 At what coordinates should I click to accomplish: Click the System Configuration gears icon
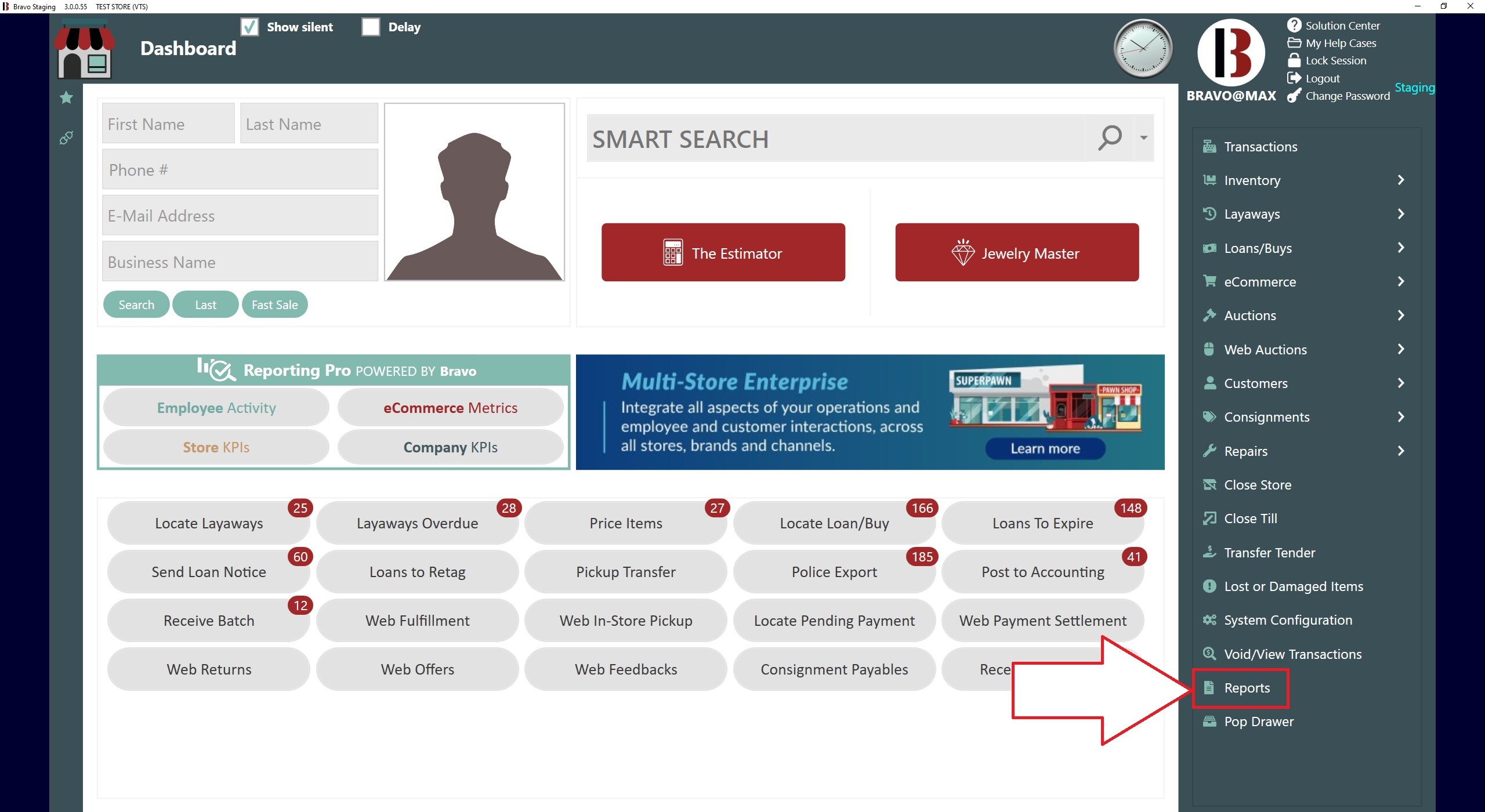(1209, 620)
